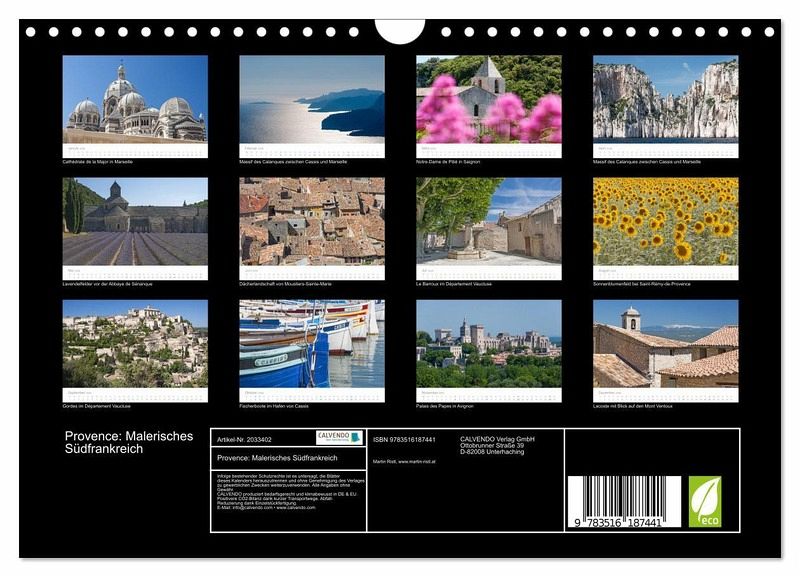800x577 pixels.
Task: Click the 'Martin Ristl, www.martin-ristl.at' credit
Action: pyautogui.click(x=404, y=461)
